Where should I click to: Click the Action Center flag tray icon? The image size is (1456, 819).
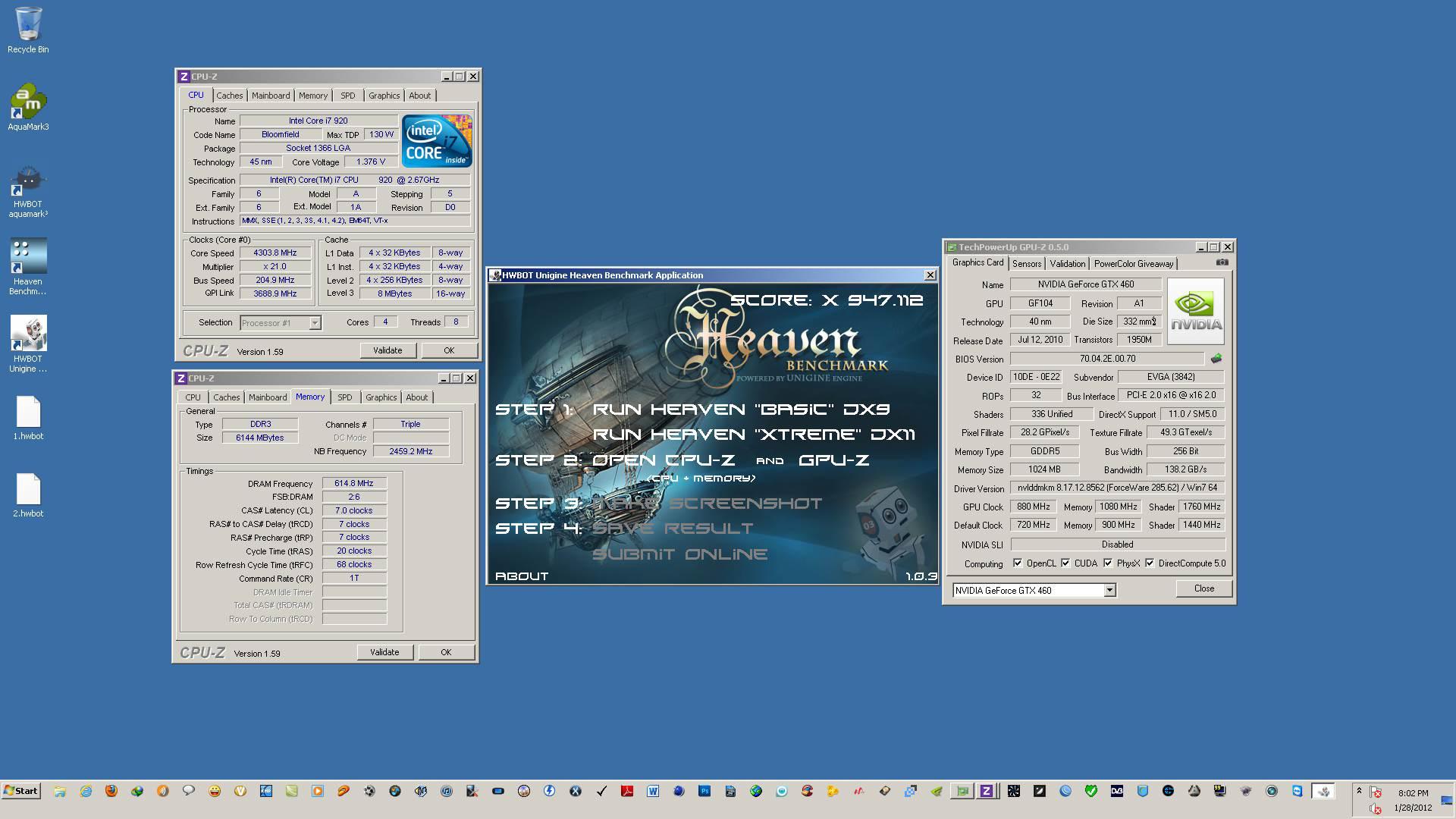[1375, 792]
